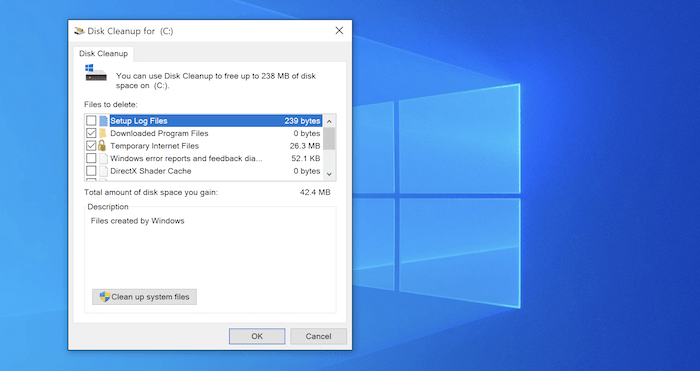This screenshot has width=700, height=371.
Task: Click the 26.3 MB size value
Action: tap(305, 146)
